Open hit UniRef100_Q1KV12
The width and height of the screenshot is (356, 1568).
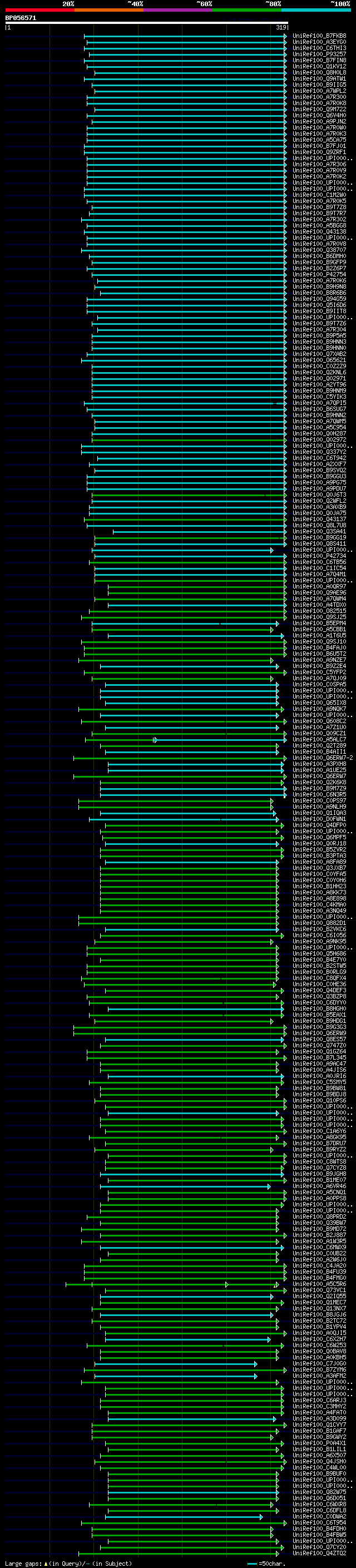click(x=319, y=66)
